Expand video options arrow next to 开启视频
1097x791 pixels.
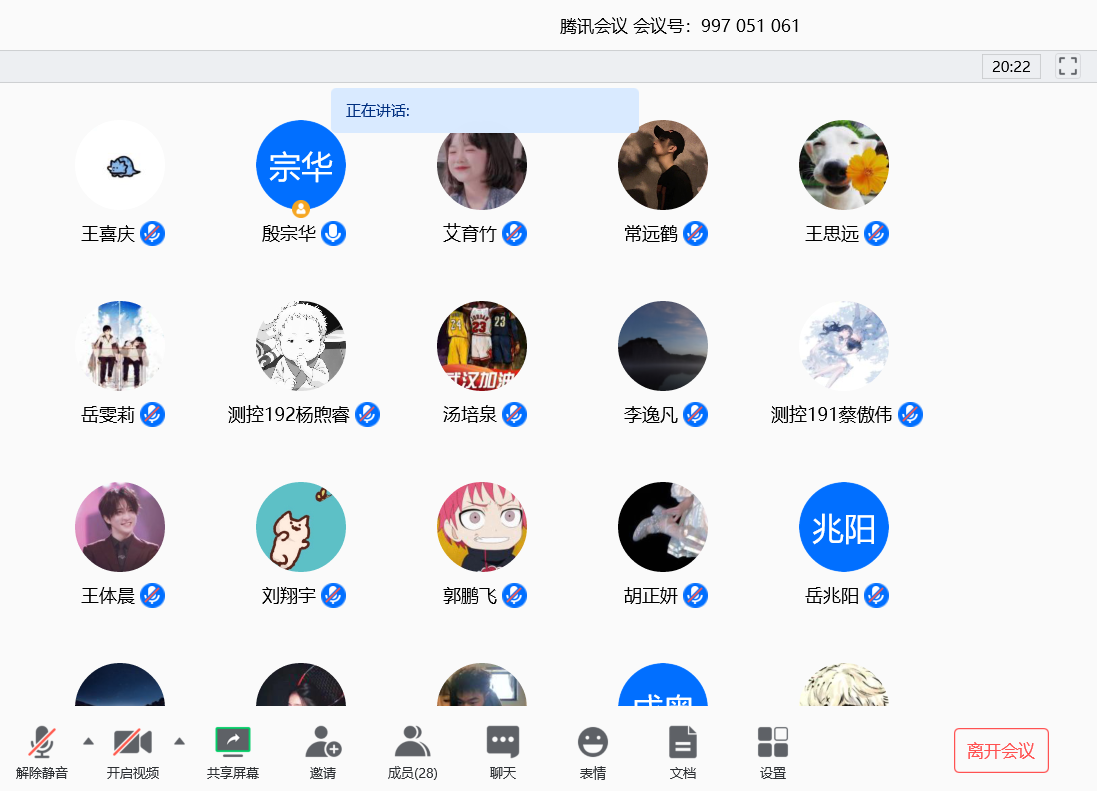(x=179, y=741)
